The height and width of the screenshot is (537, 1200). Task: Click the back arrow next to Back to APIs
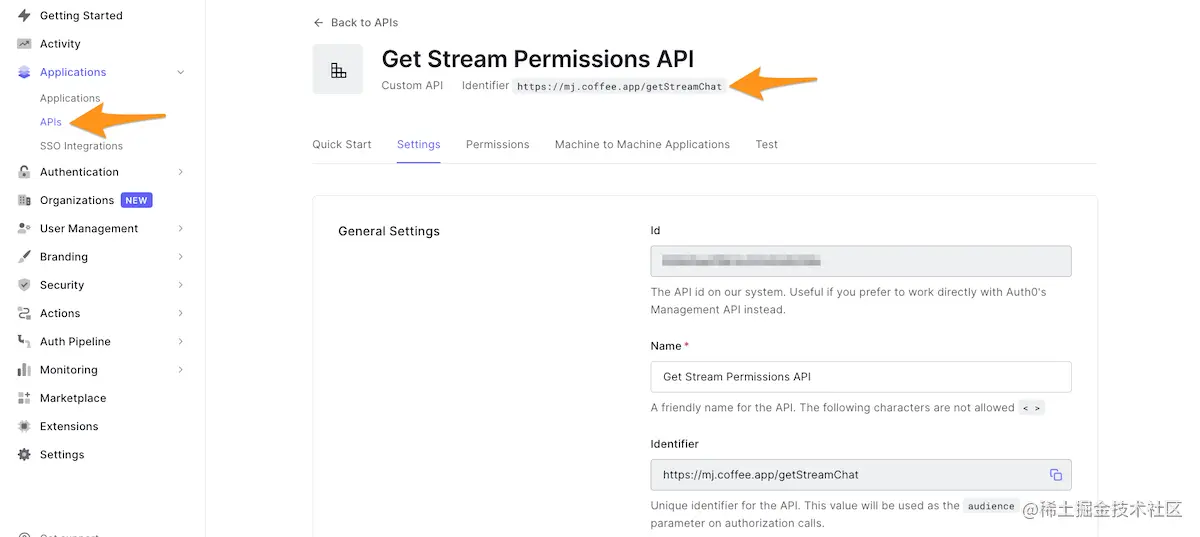point(319,22)
